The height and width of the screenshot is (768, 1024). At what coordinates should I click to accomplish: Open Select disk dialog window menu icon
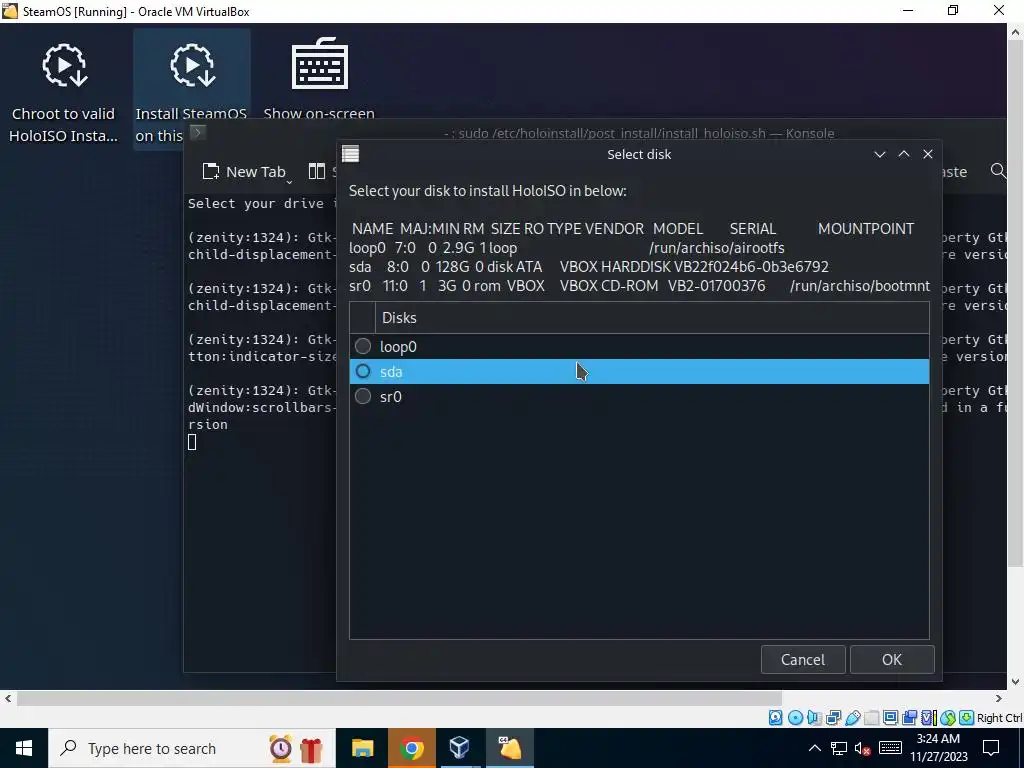click(x=351, y=154)
